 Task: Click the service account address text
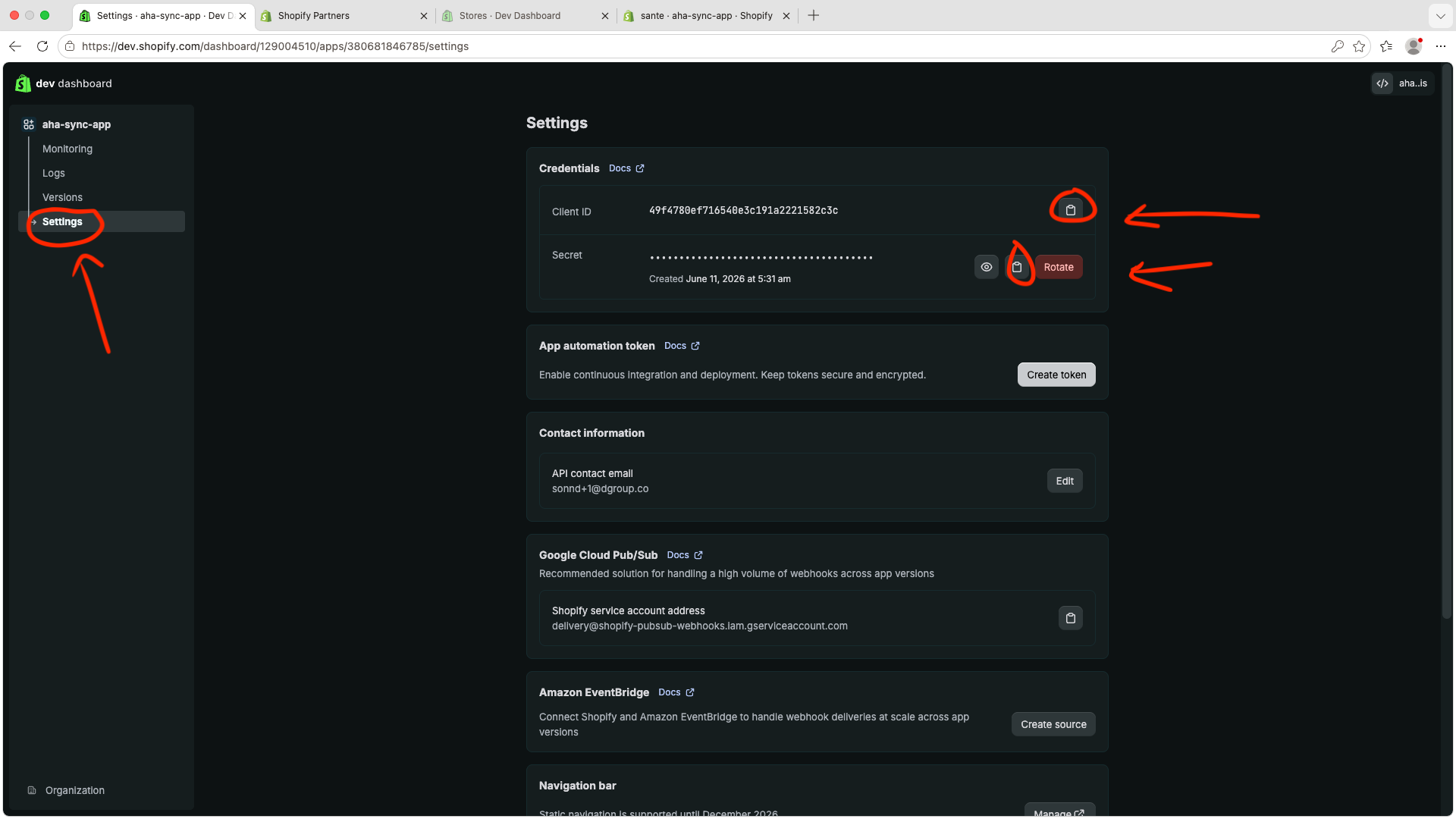click(699, 626)
